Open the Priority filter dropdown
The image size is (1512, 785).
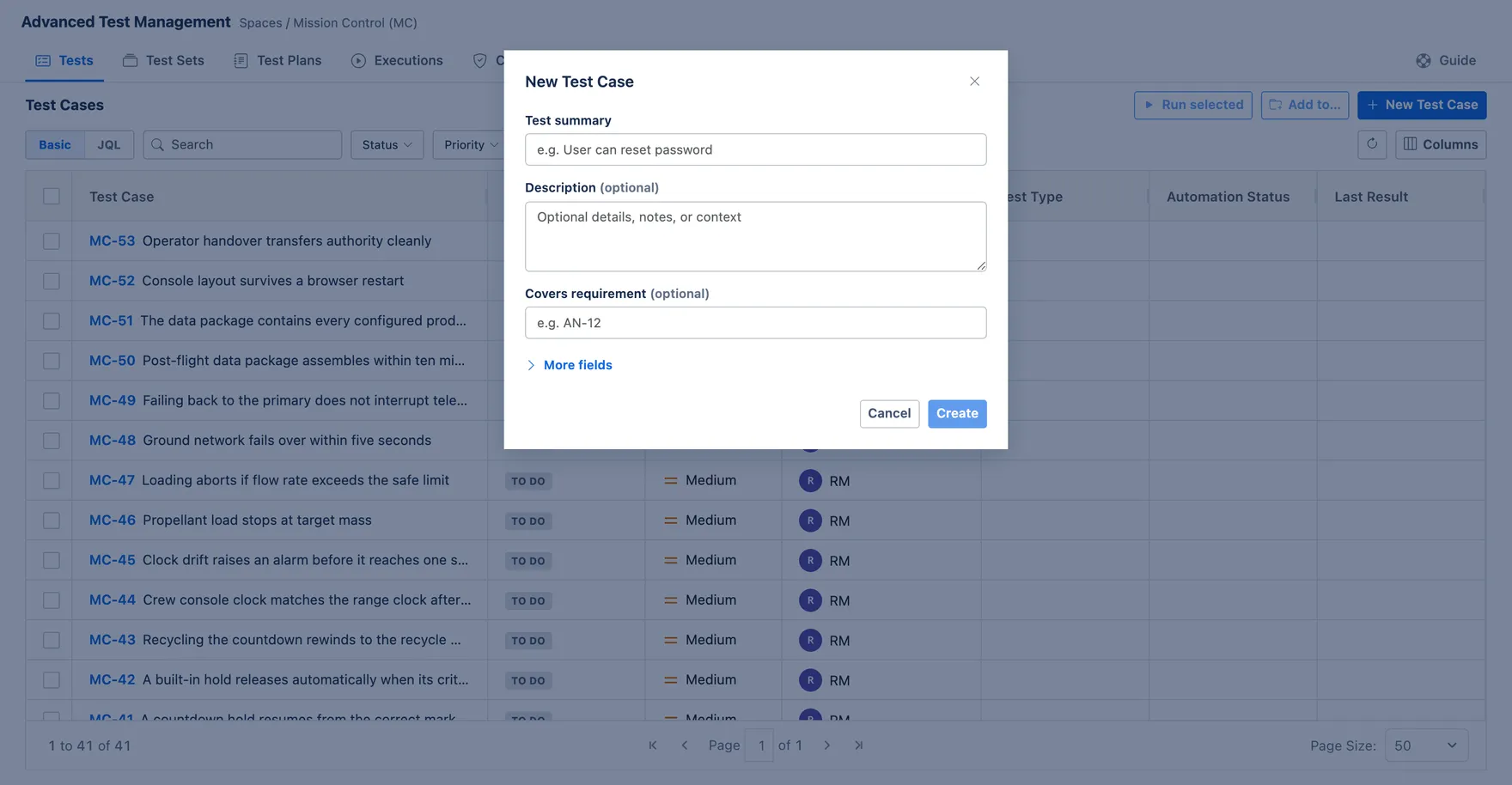[x=469, y=144]
